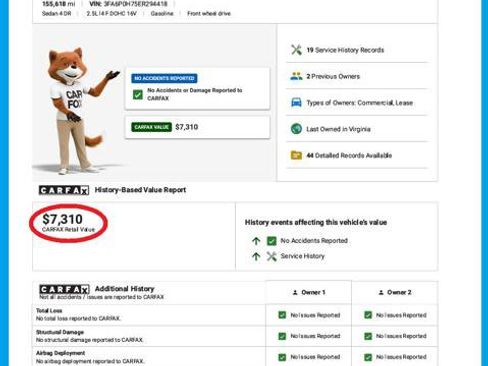This screenshot has width=488, height=366.
Task: Click the CARFAX VALUE green badge
Action: 152,127
